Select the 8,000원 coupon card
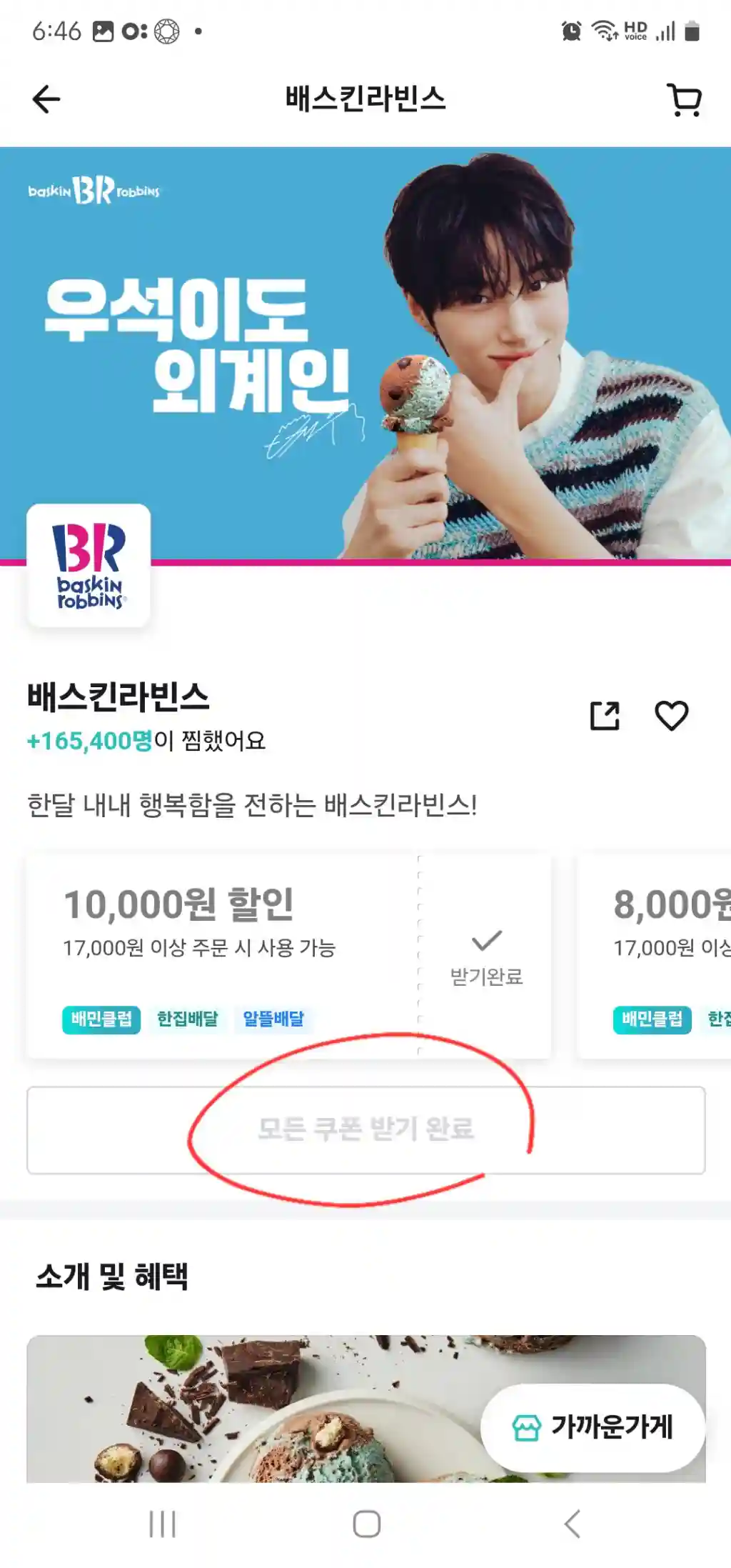 pos(654,956)
